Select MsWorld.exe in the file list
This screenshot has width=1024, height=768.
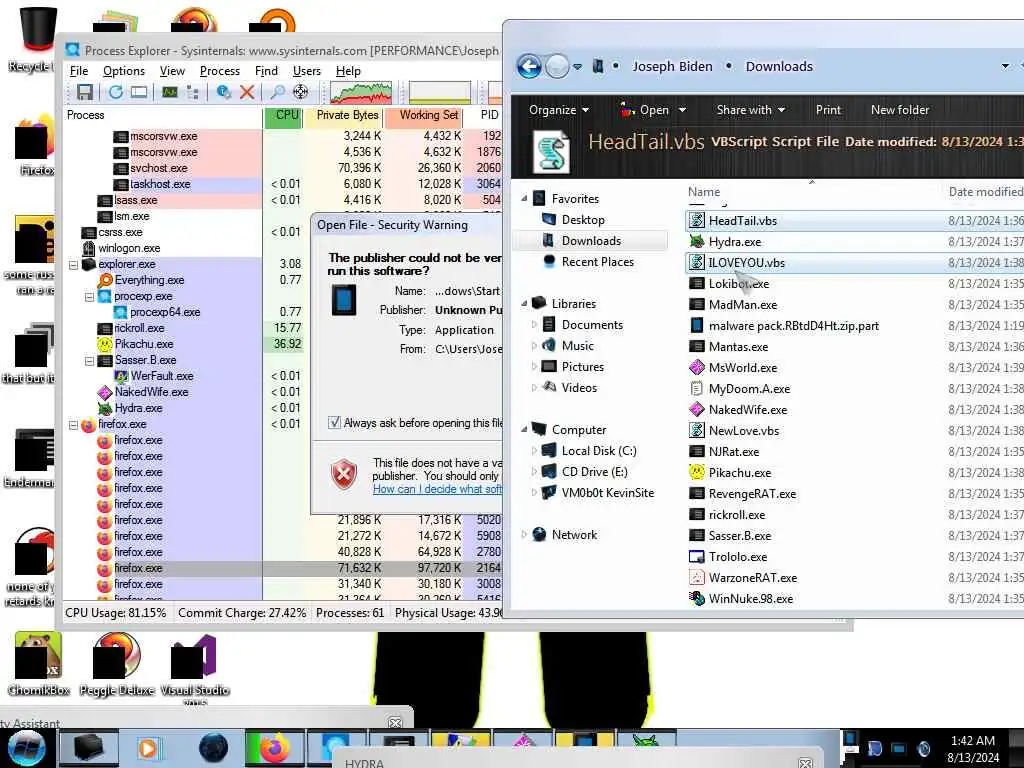[743, 368]
